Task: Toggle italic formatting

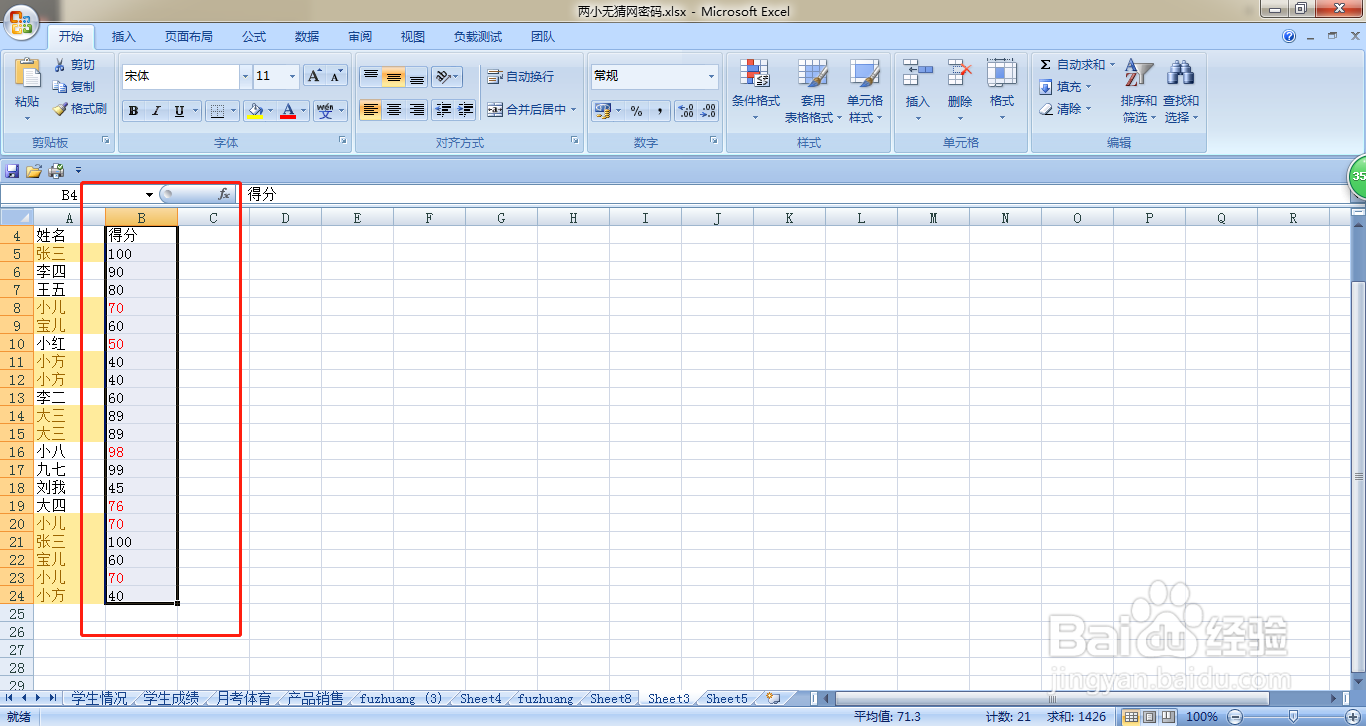Action: coord(156,110)
